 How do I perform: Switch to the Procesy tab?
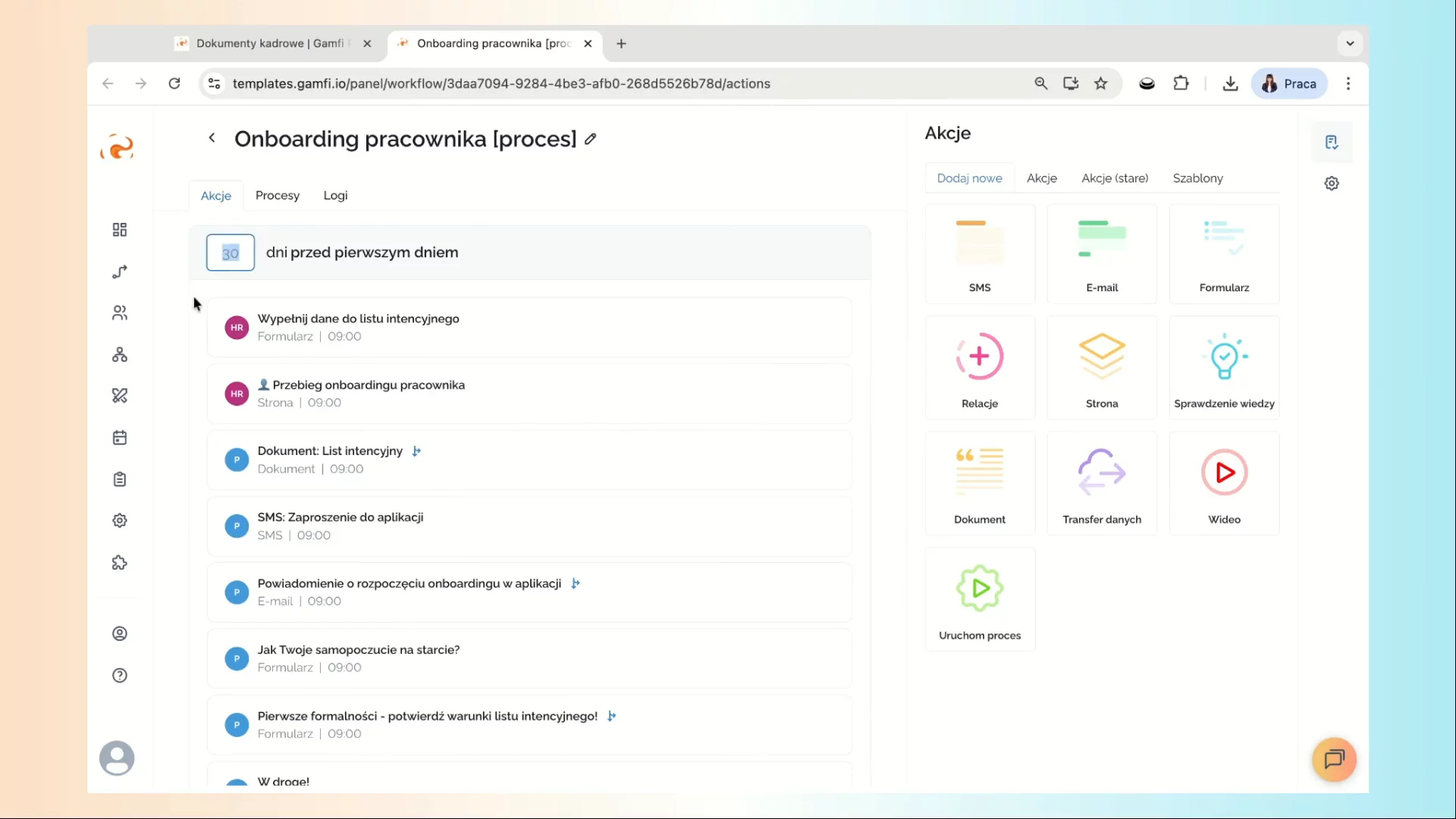click(x=277, y=196)
